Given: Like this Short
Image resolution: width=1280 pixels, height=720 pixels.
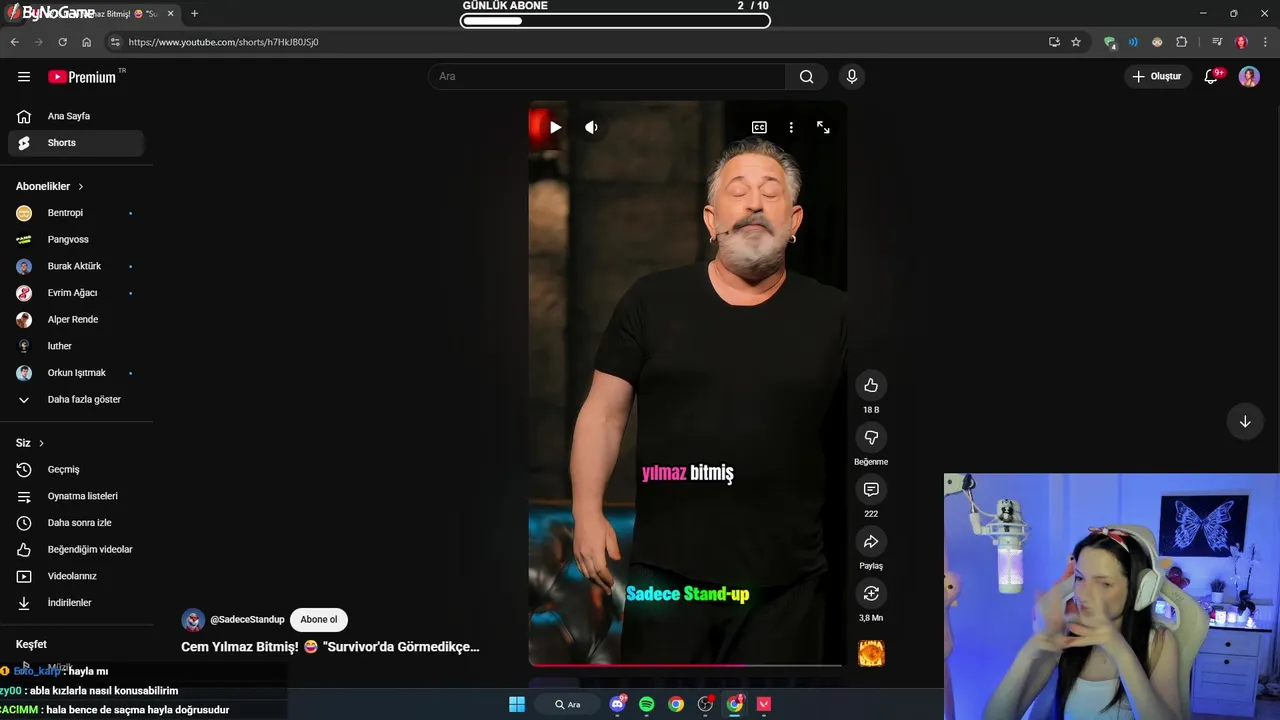Looking at the screenshot, I should click(x=871, y=385).
